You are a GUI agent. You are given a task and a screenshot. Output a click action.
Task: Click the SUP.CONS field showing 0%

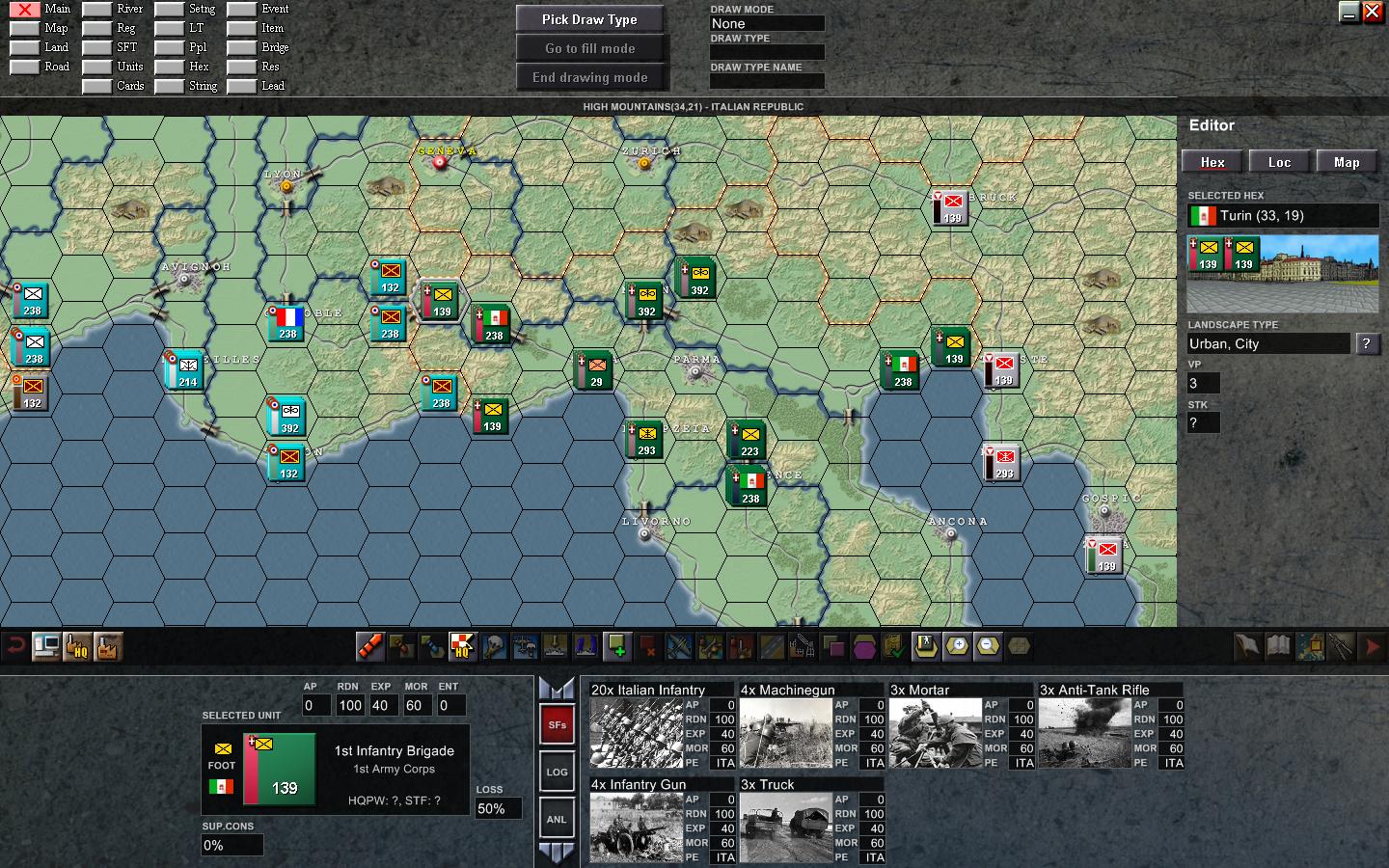click(x=231, y=845)
